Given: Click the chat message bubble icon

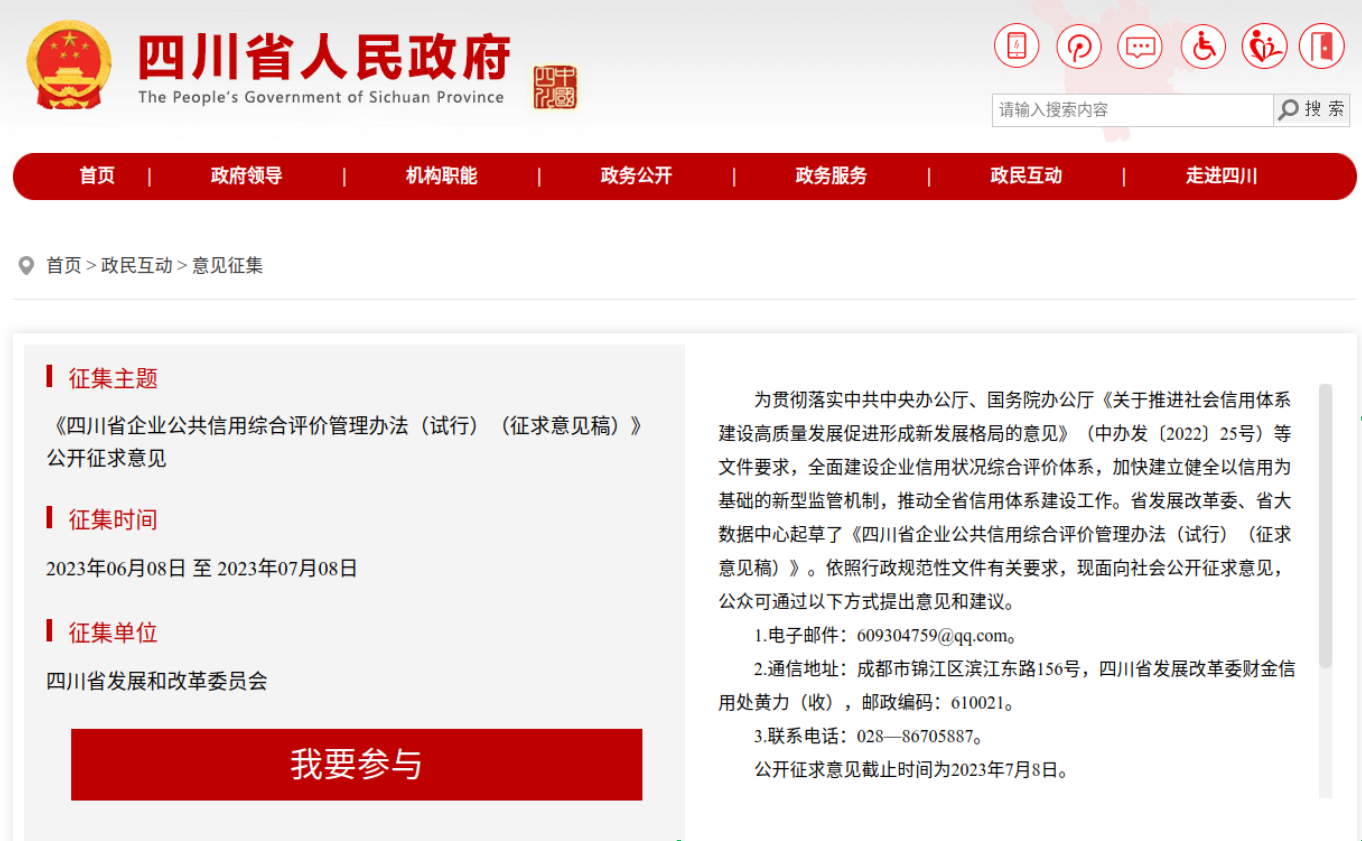Looking at the screenshot, I should point(1140,47).
